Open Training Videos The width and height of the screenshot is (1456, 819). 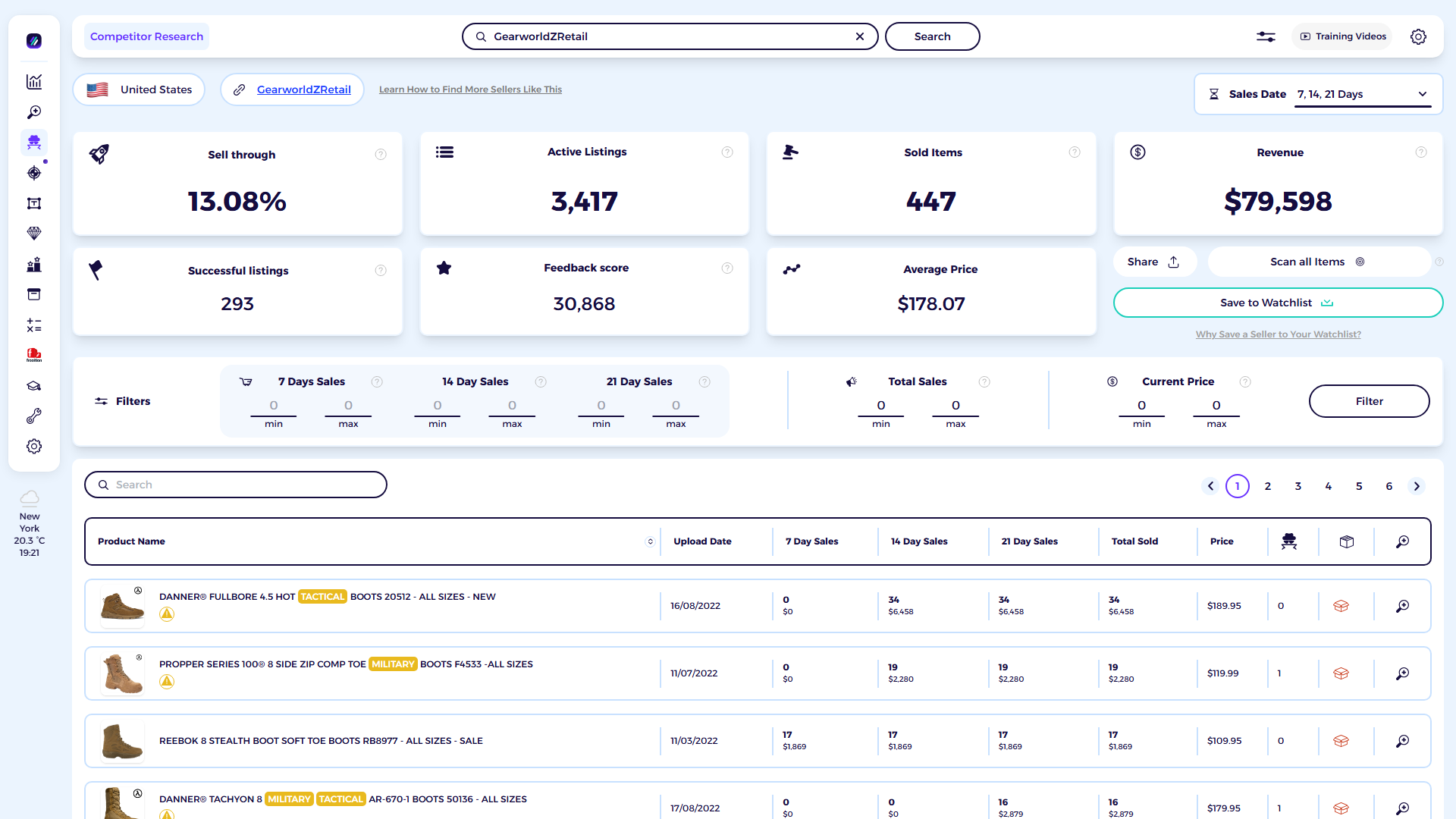tap(1342, 36)
